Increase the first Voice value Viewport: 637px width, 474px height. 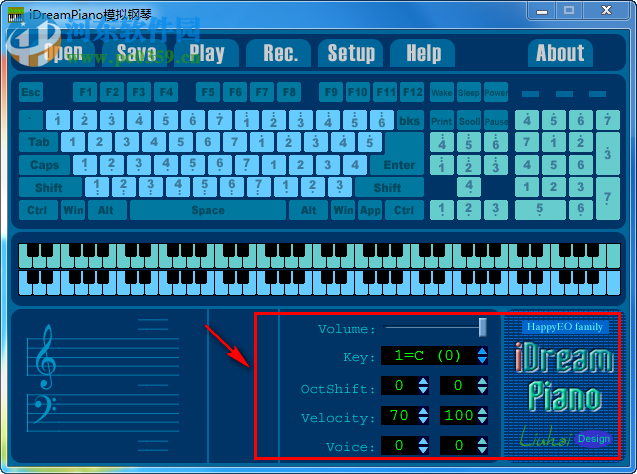(423, 441)
